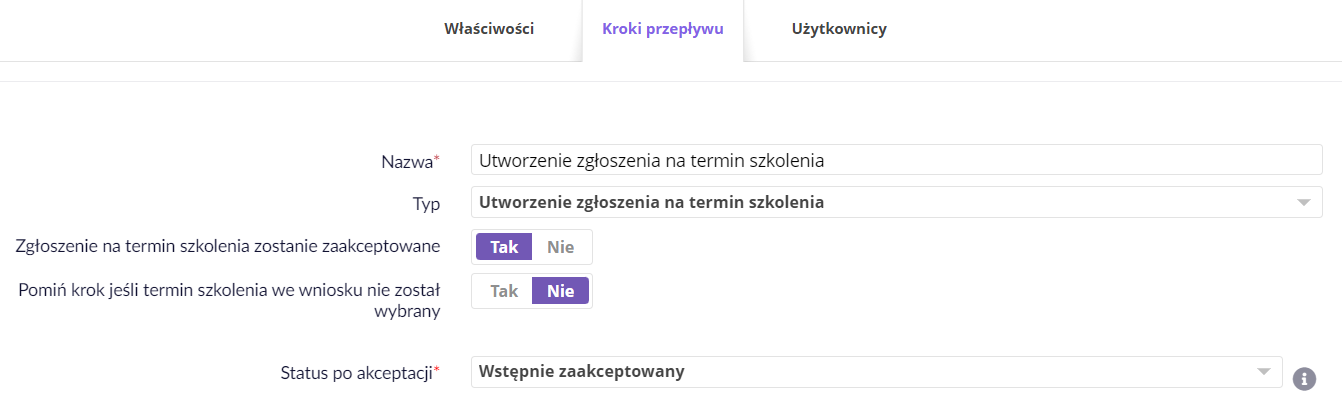
Task: Expand the Typ dropdown arrow
Action: [x=1302, y=202]
